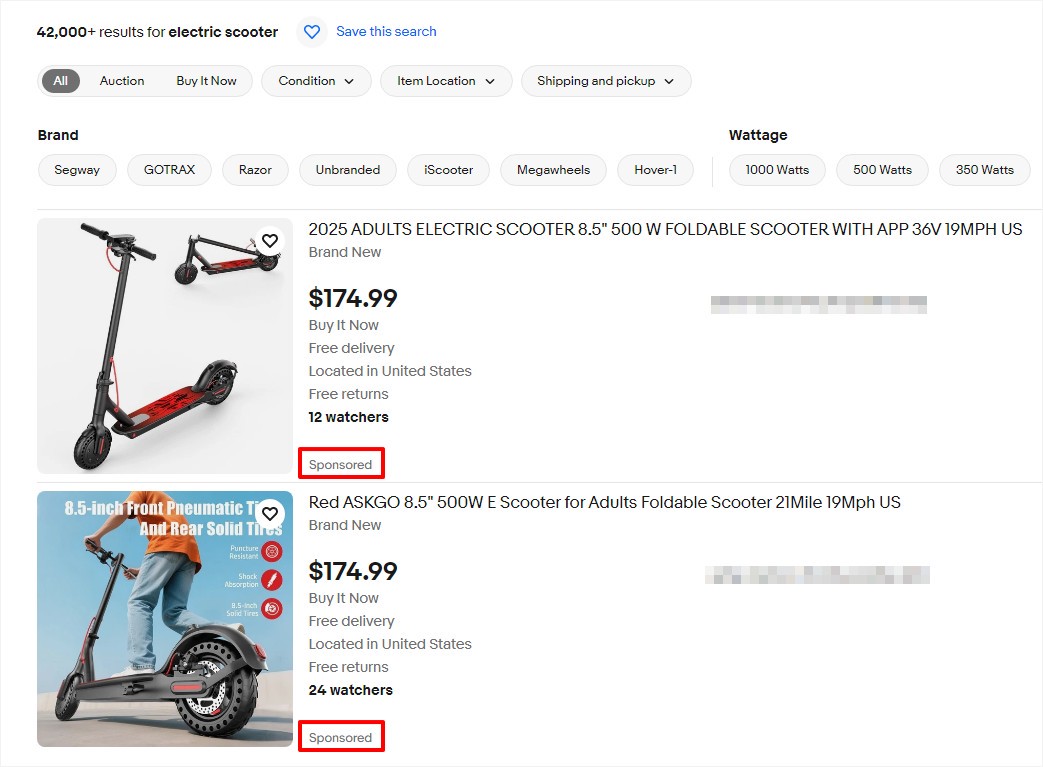Select the 500 Watts wattage filter

point(881,170)
